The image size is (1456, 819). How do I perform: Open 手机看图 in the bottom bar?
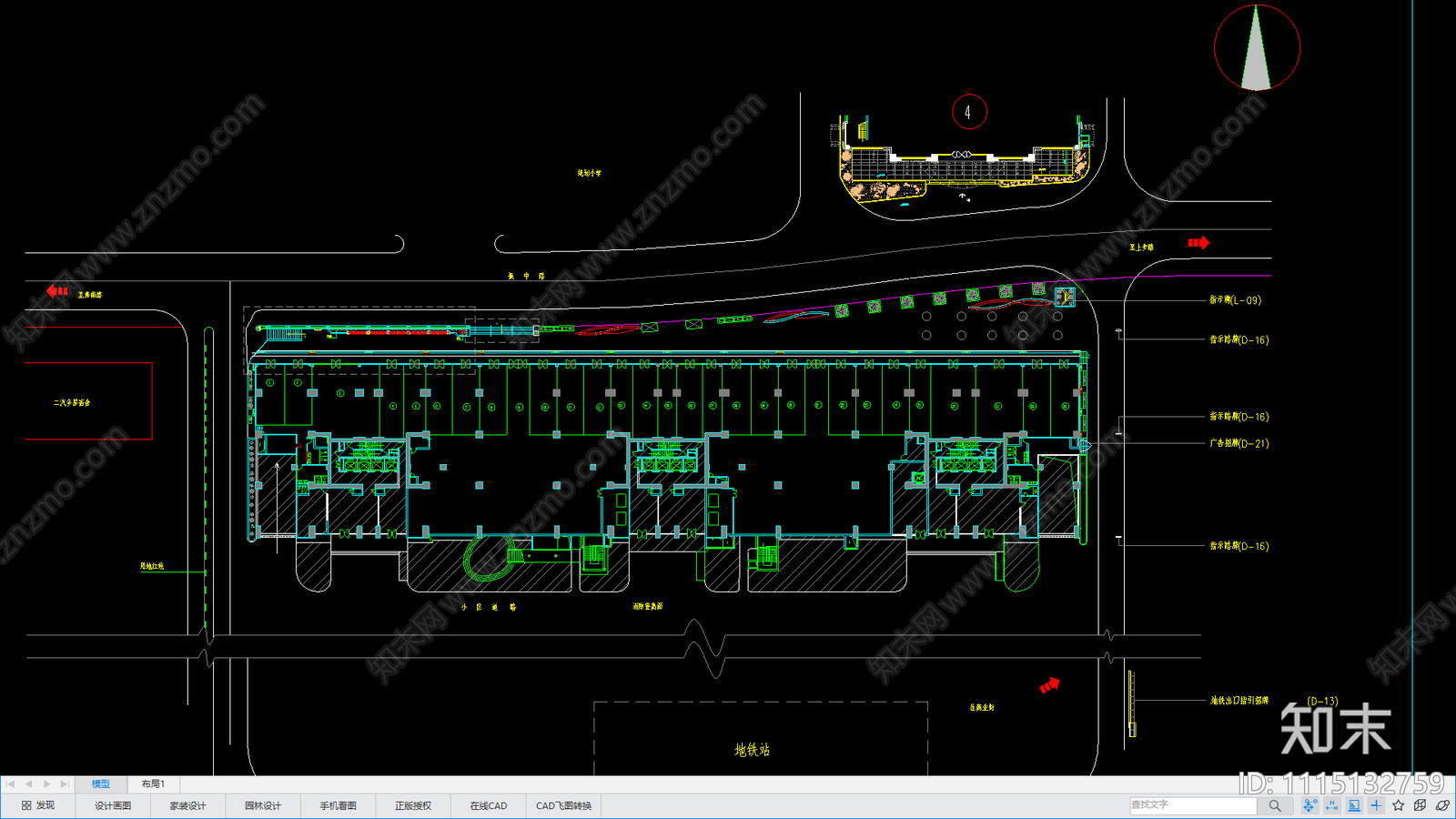pos(338,805)
